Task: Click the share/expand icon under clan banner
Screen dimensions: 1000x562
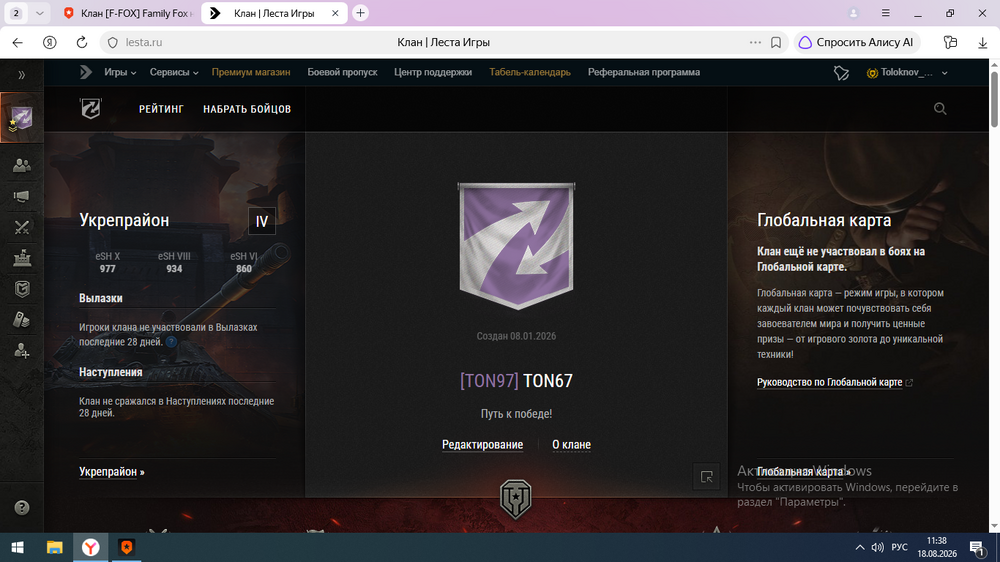Action: (x=707, y=477)
